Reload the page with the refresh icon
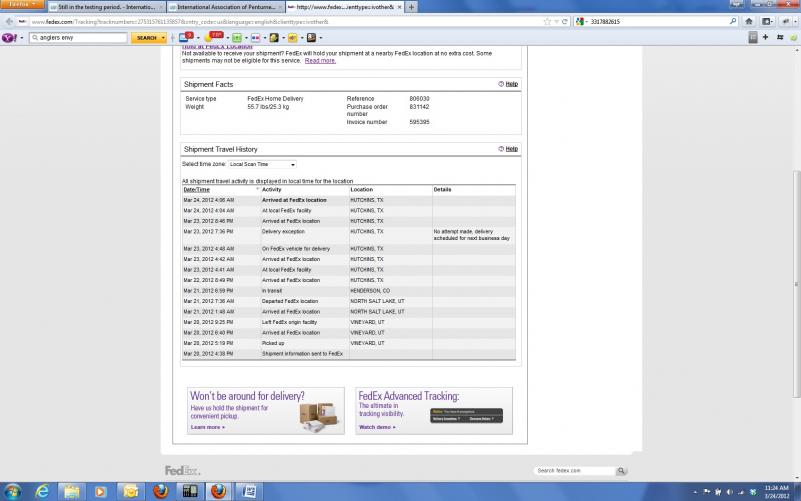Image resolution: width=801 pixels, height=501 pixels. [564, 21]
